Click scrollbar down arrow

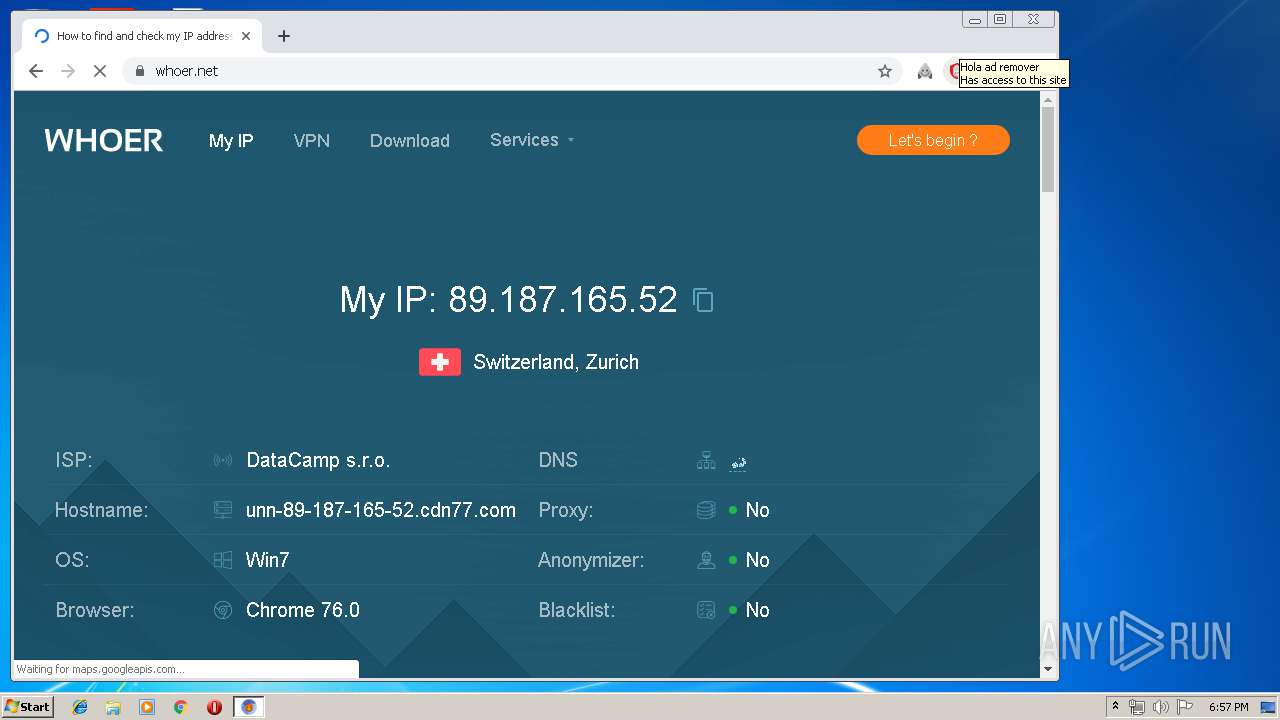[1048, 669]
